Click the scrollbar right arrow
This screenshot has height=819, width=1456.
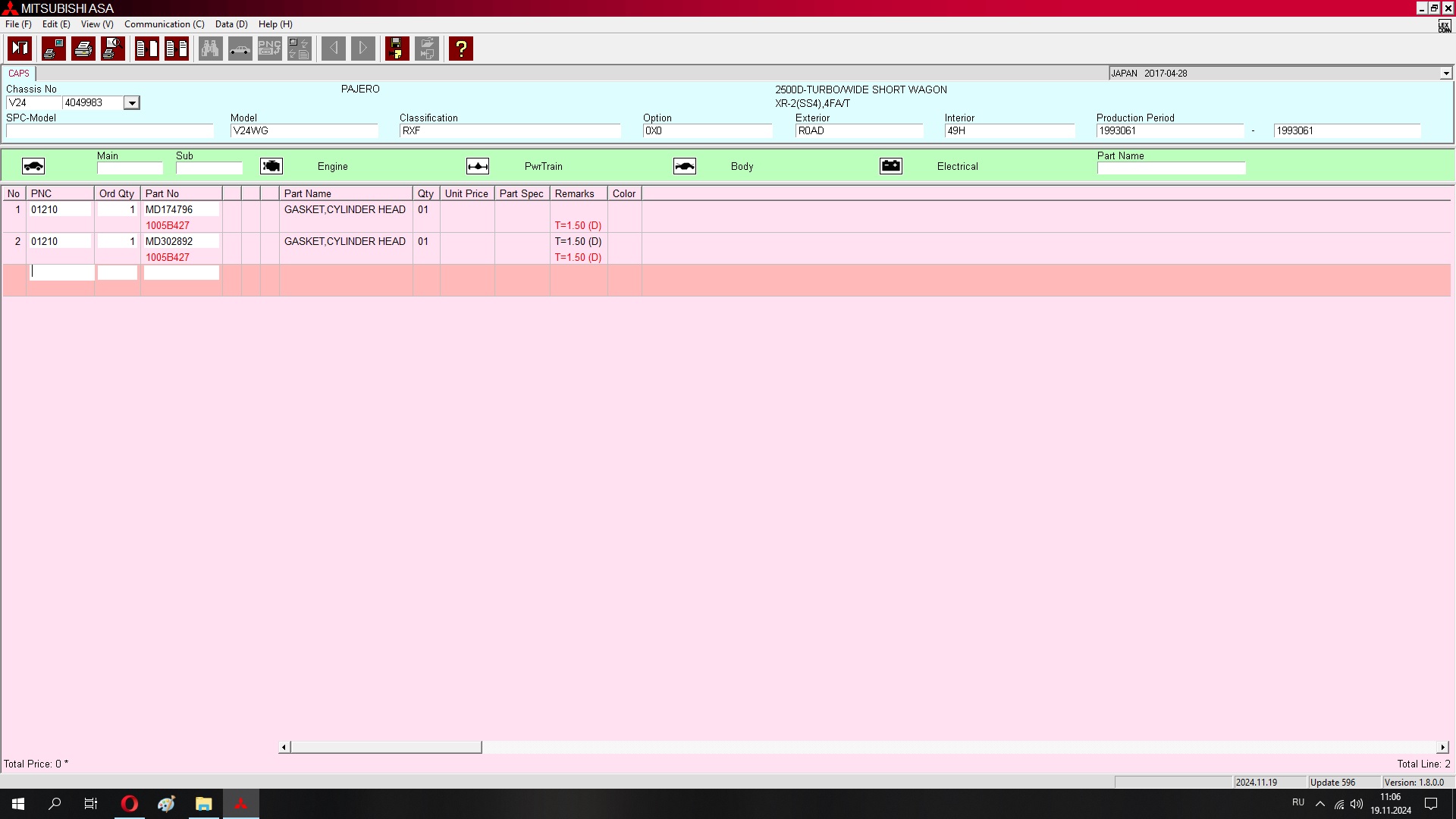[x=1442, y=748]
